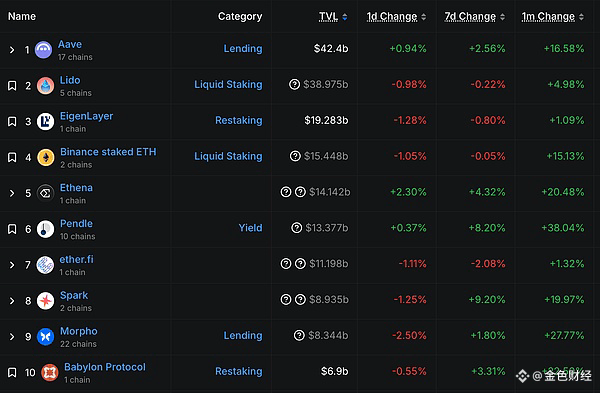
Task: Expand the Aave row chevron
Action: tap(12, 50)
